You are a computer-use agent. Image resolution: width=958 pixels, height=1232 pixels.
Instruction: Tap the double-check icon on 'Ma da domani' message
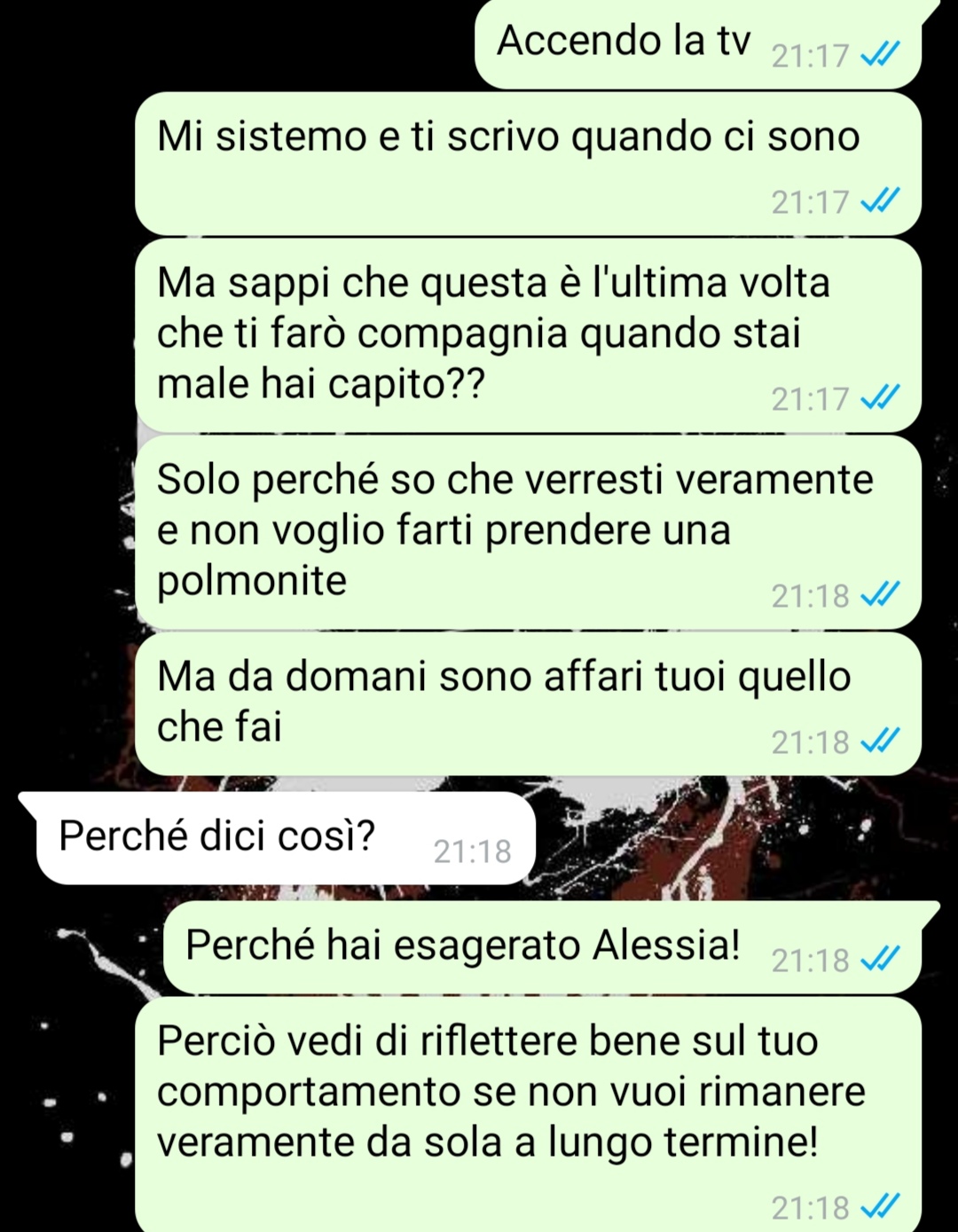[881, 742]
